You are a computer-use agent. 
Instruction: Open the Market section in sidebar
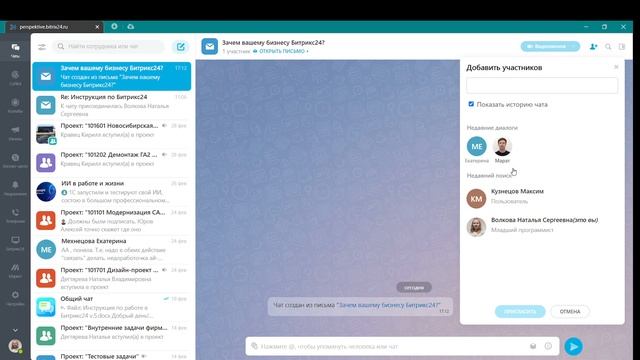tap(15, 270)
